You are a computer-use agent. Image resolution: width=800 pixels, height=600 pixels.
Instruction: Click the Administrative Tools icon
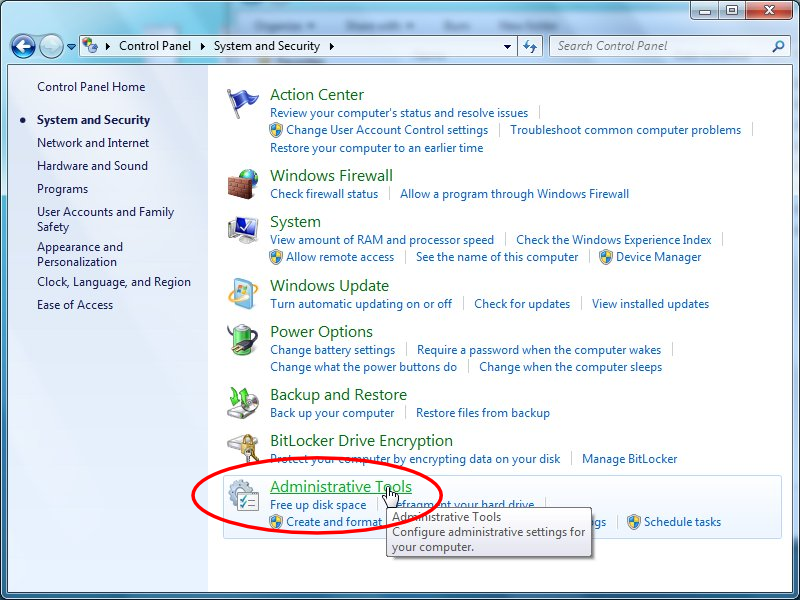coord(245,493)
